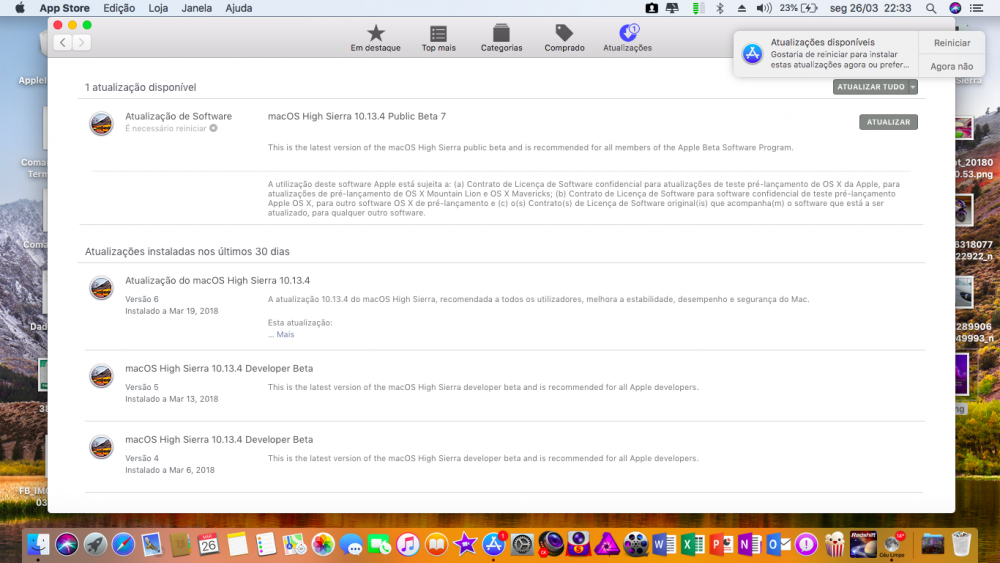
Task: Open Safari from the Dock
Action: tap(123, 545)
